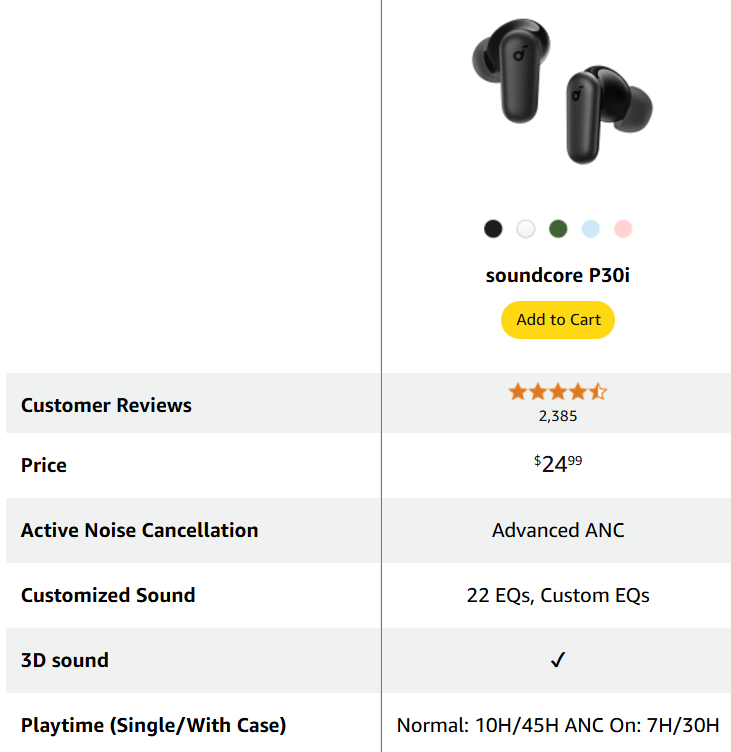The width and height of the screenshot is (731, 752).
Task: Choose the pink color swatch
Action: (623, 229)
